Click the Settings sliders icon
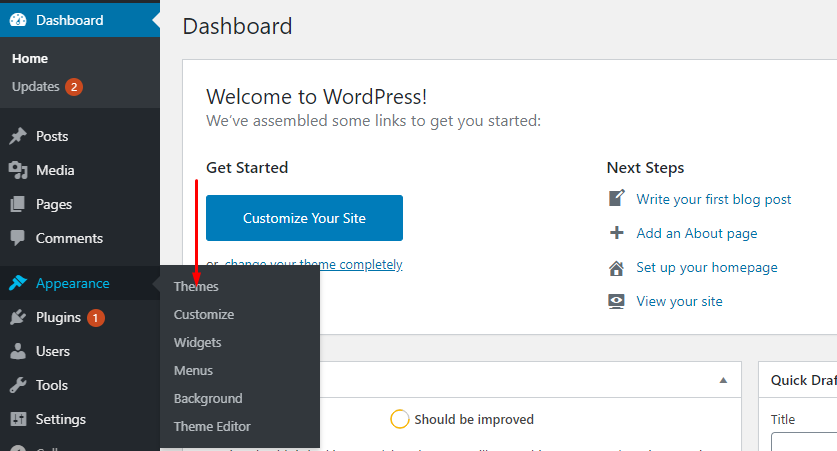837x451 pixels. (x=18, y=419)
